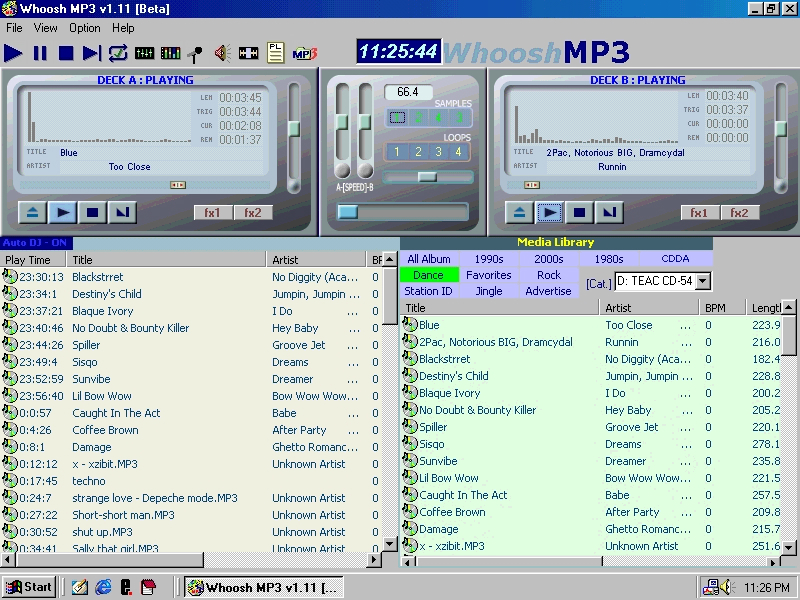Switch to the Station ID category tab

pos(429,291)
